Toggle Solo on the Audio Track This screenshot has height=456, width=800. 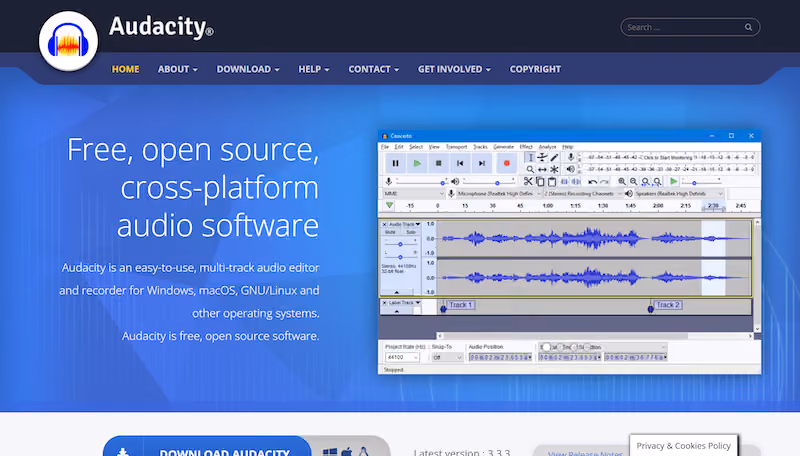[411, 232]
